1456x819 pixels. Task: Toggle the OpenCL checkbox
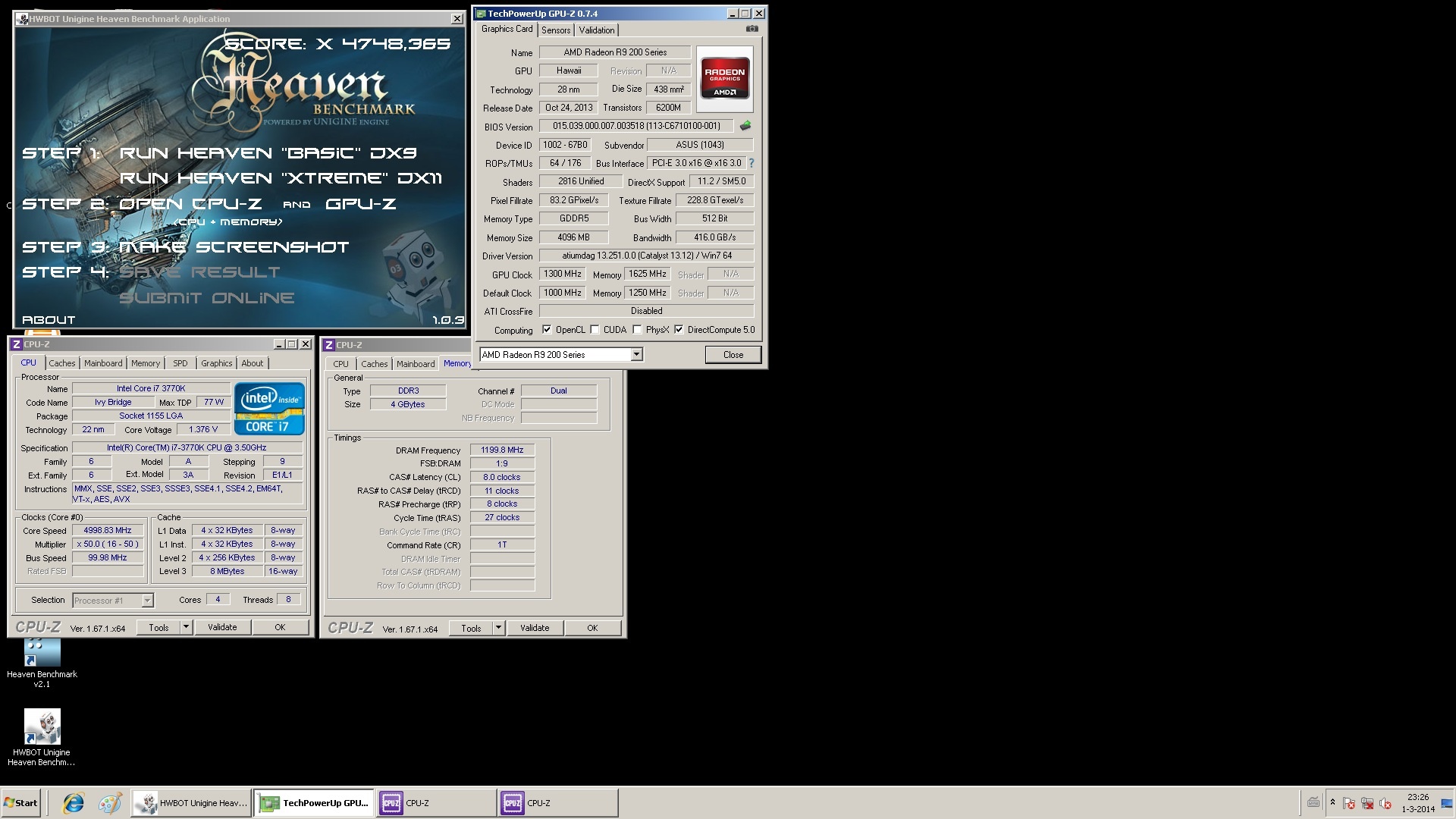coord(547,330)
